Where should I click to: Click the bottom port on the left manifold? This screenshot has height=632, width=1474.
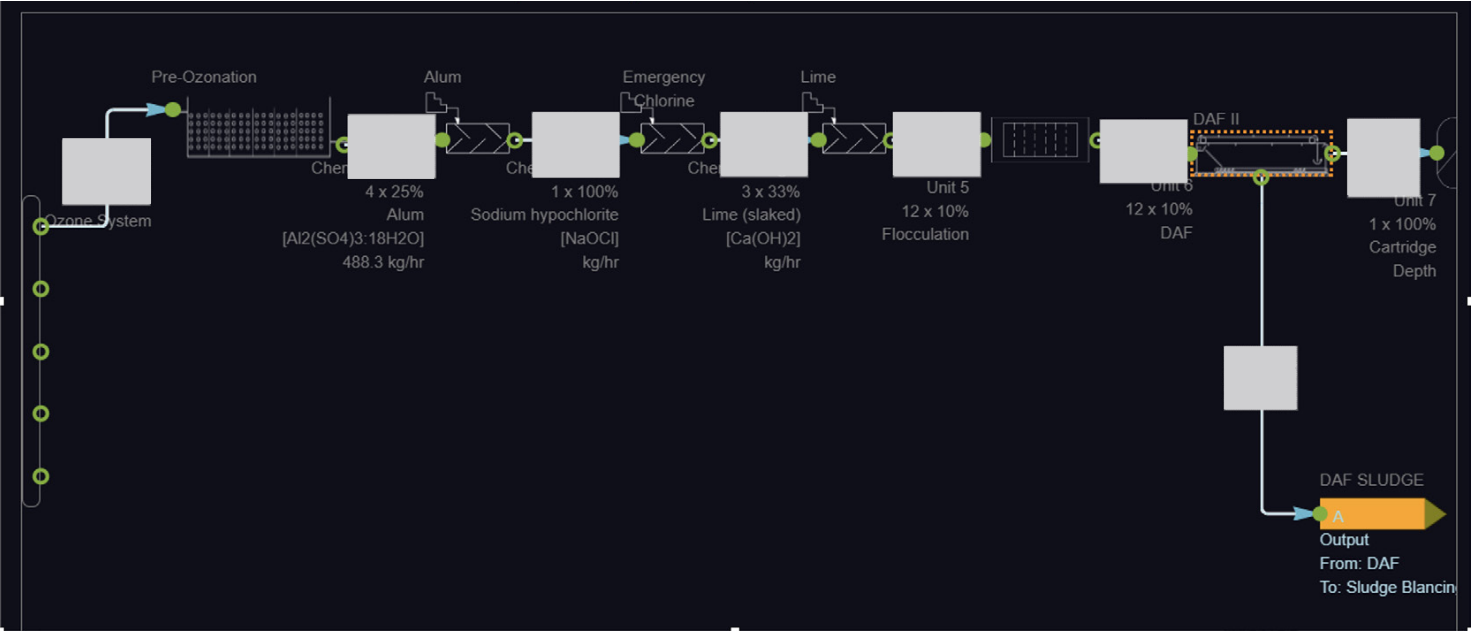coord(41,476)
